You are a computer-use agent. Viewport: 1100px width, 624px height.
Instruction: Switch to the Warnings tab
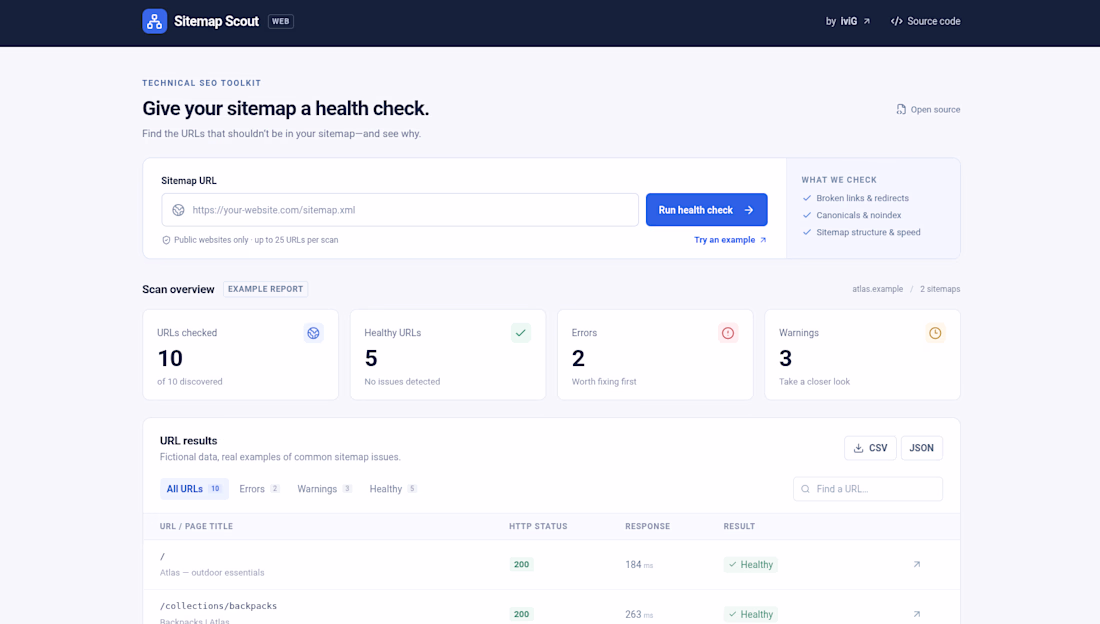[324, 489]
